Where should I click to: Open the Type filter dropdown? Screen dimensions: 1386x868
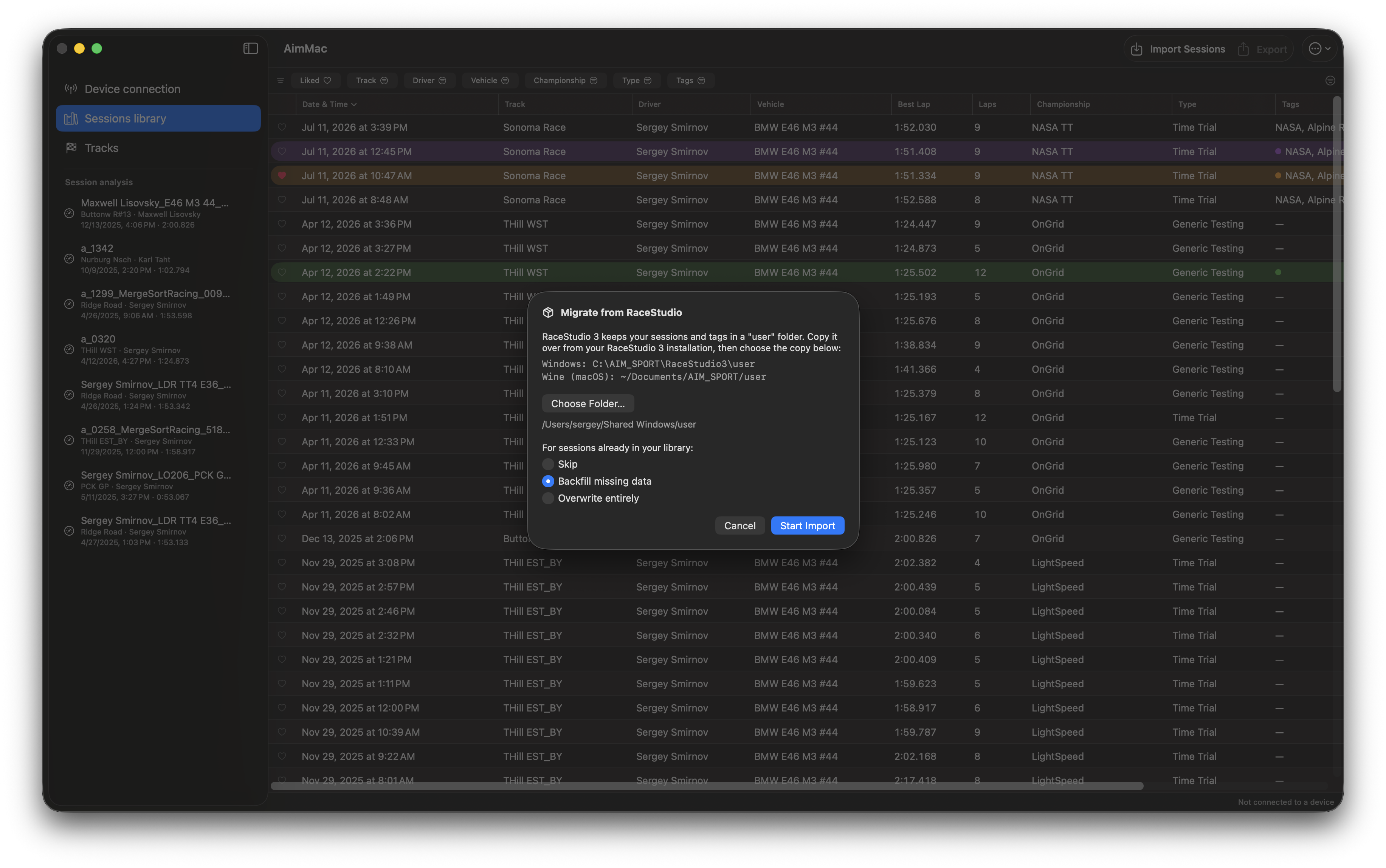click(x=637, y=81)
